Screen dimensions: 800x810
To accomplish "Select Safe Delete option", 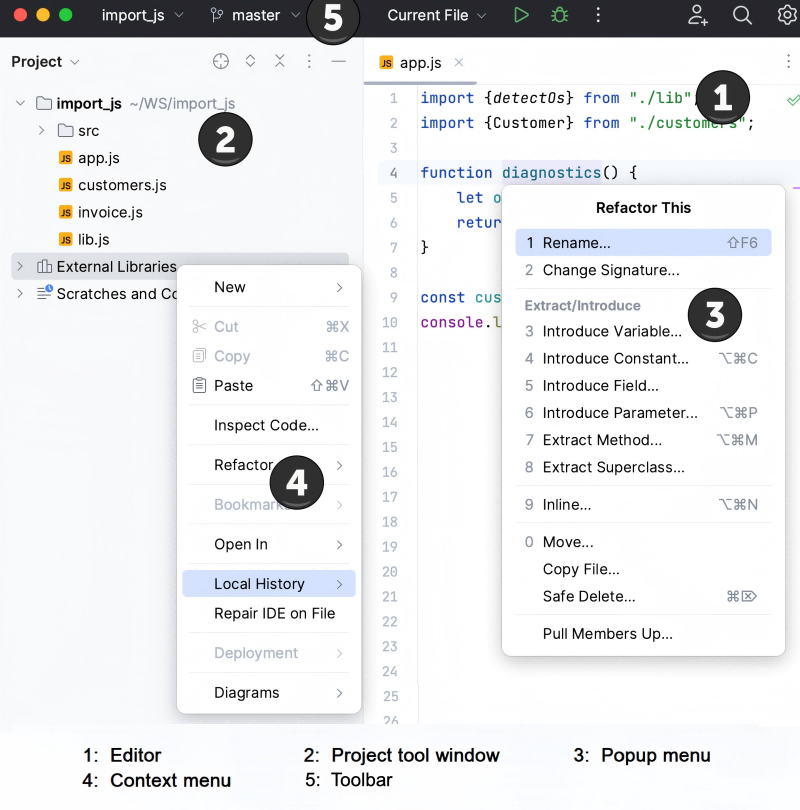I will pos(643,596).
